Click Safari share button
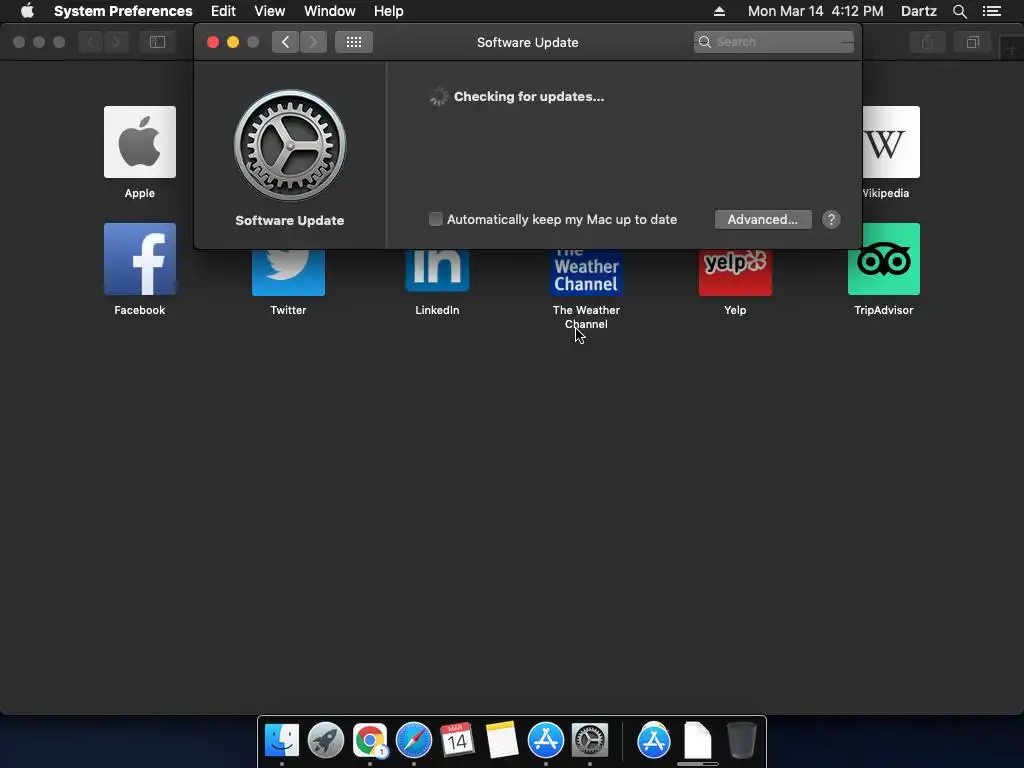Image resolution: width=1024 pixels, height=768 pixels. [x=927, y=42]
